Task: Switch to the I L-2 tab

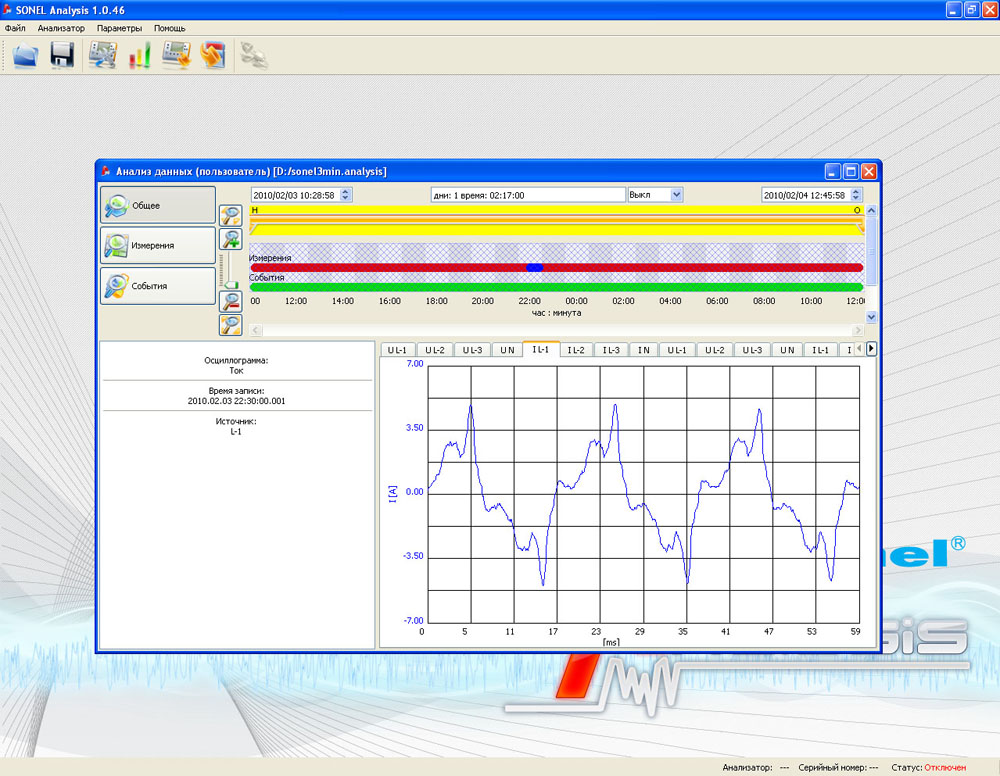Action: click(x=576, y=350)
